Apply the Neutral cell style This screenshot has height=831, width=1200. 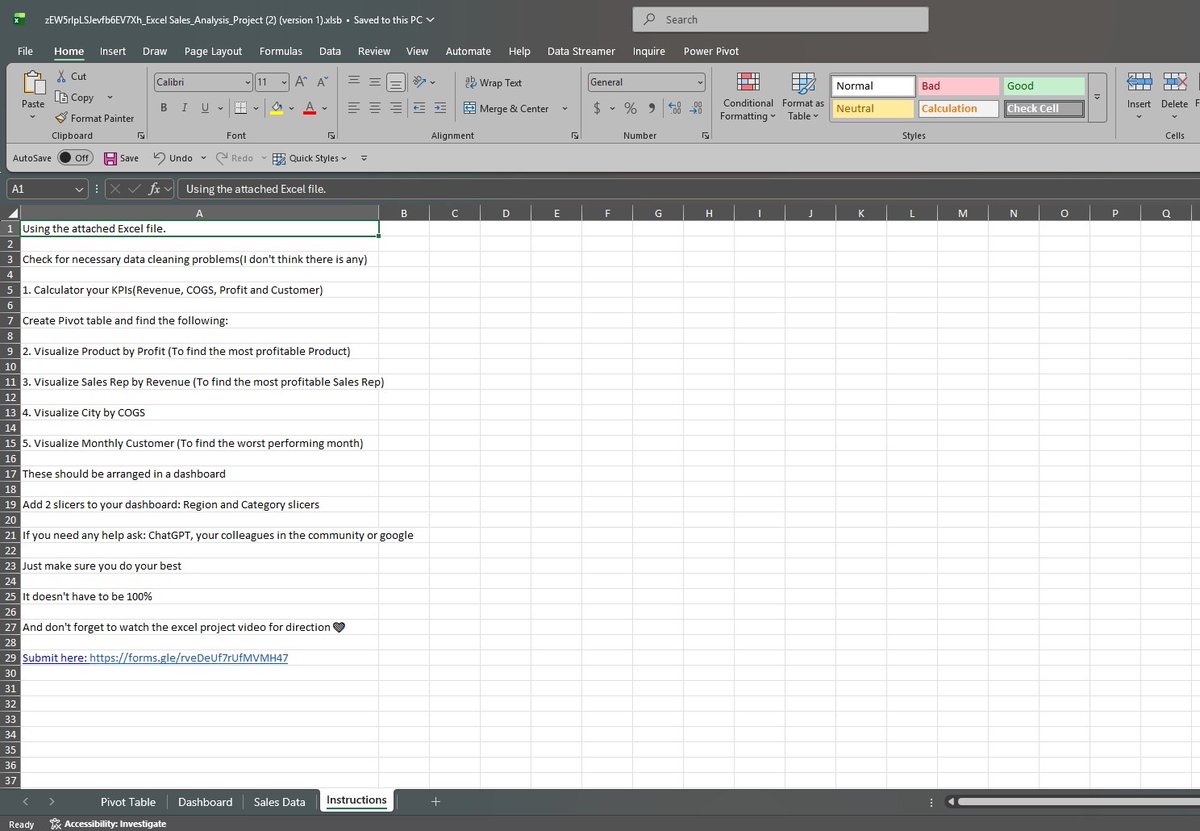click(872, 108)
